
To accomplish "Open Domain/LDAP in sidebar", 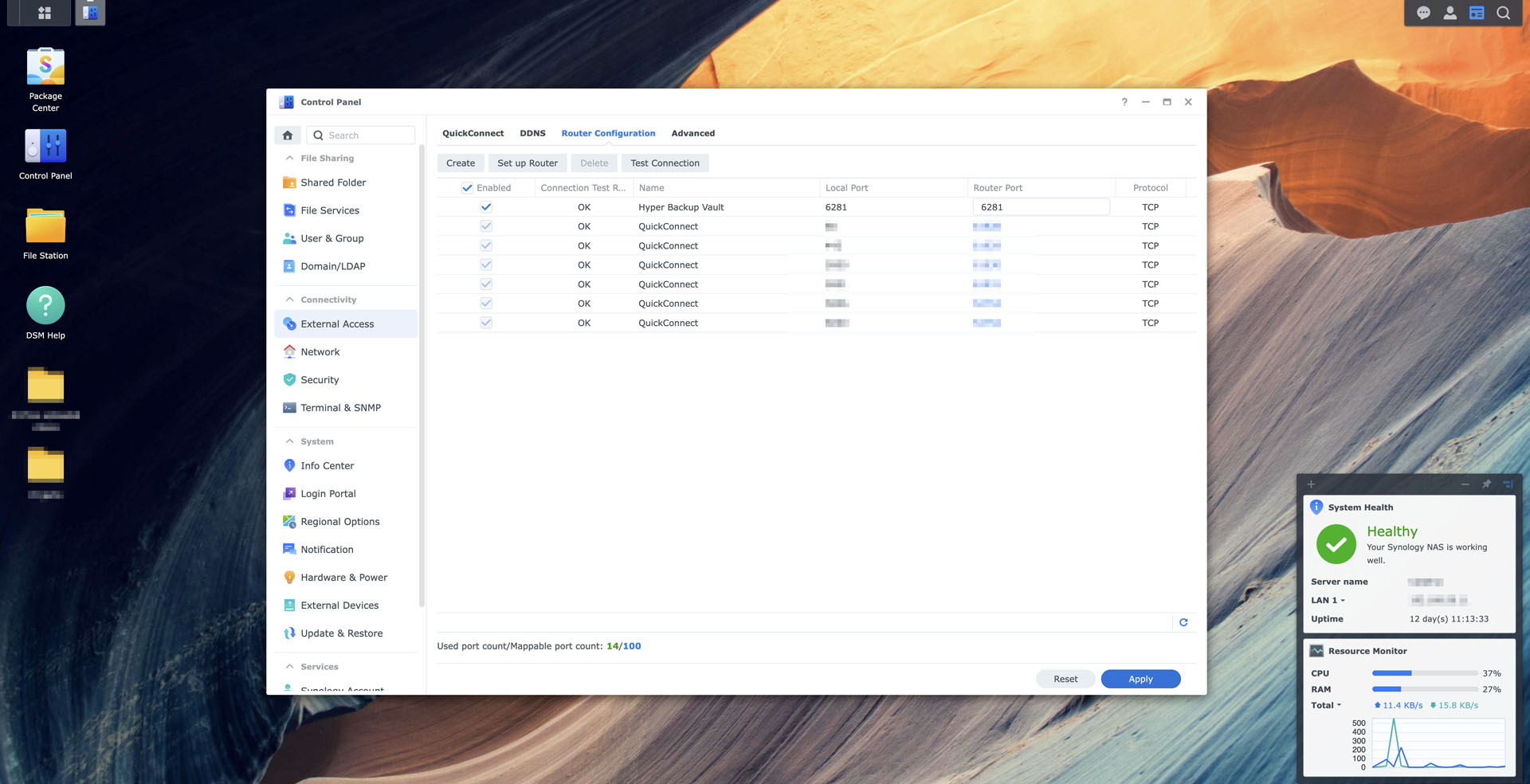I will pyautogui.click(x=346, y=266).
